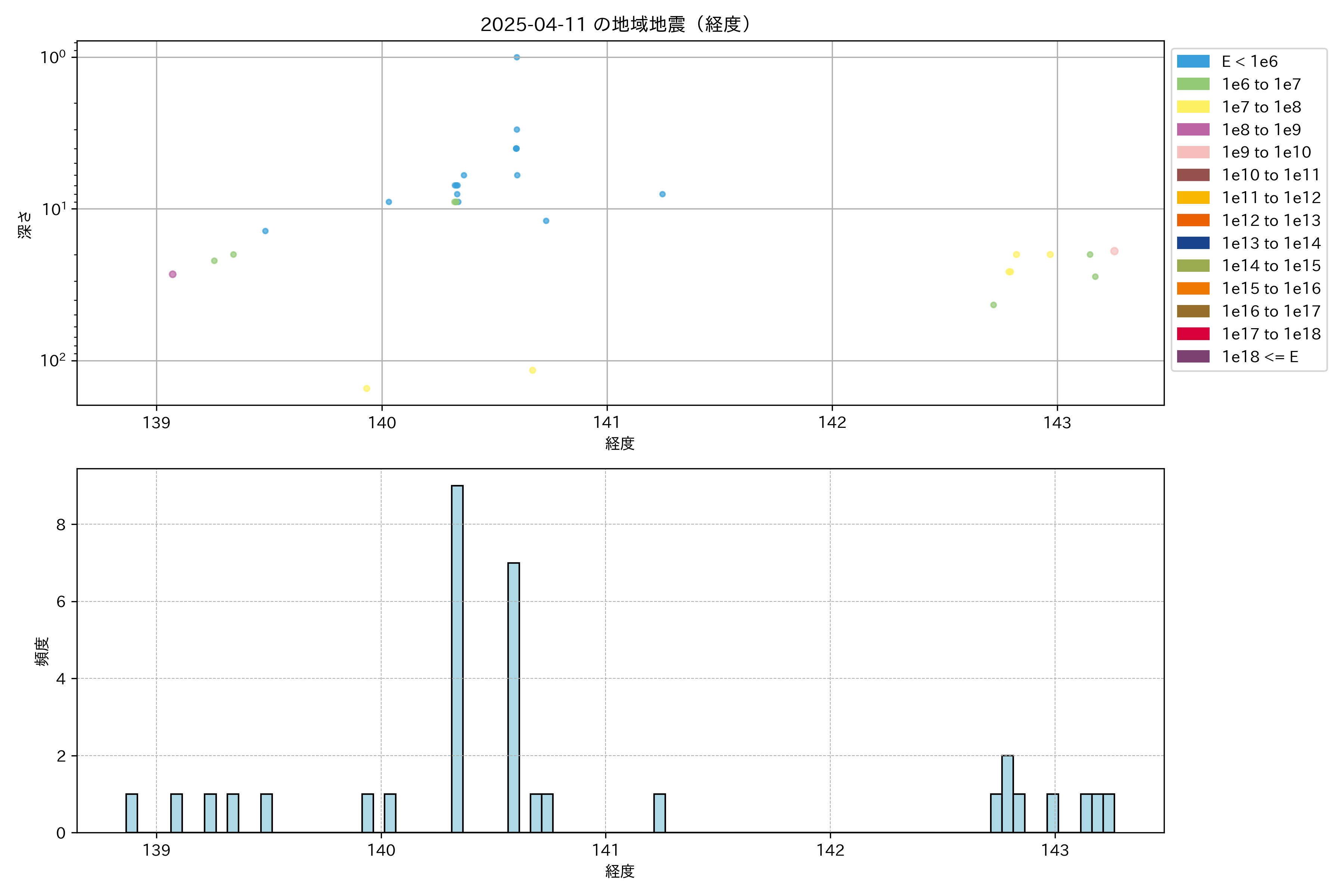Viewport: 1344px width, 896px height.
Task: Click the histogram bar of height seven
Action: tap(514, 697)
